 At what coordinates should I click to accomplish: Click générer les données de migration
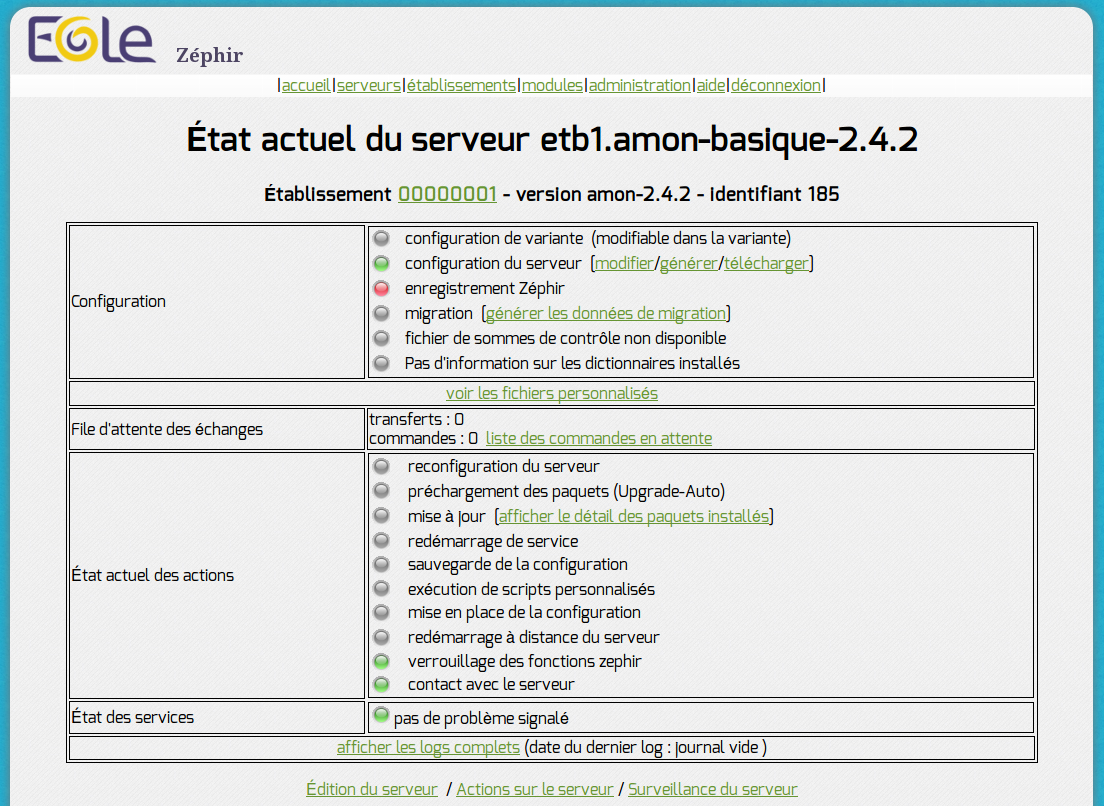pyautogui.click(x=606, y=313)
